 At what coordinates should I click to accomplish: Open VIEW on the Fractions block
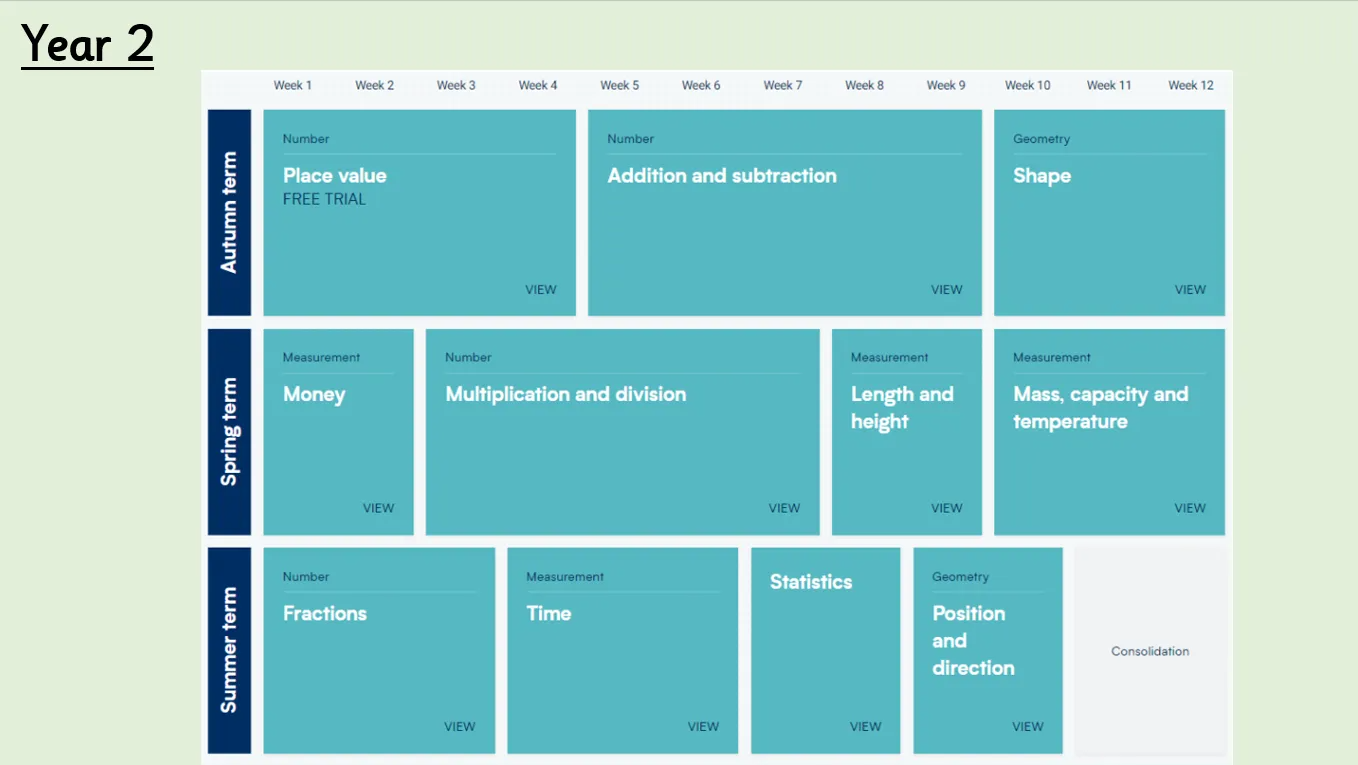click(459, 727)
